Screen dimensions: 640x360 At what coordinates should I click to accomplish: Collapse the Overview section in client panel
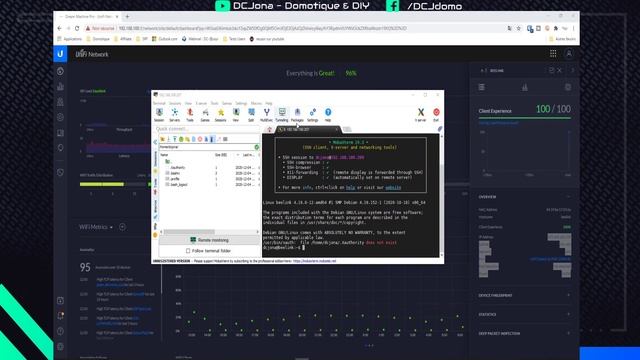click(568, 197)
